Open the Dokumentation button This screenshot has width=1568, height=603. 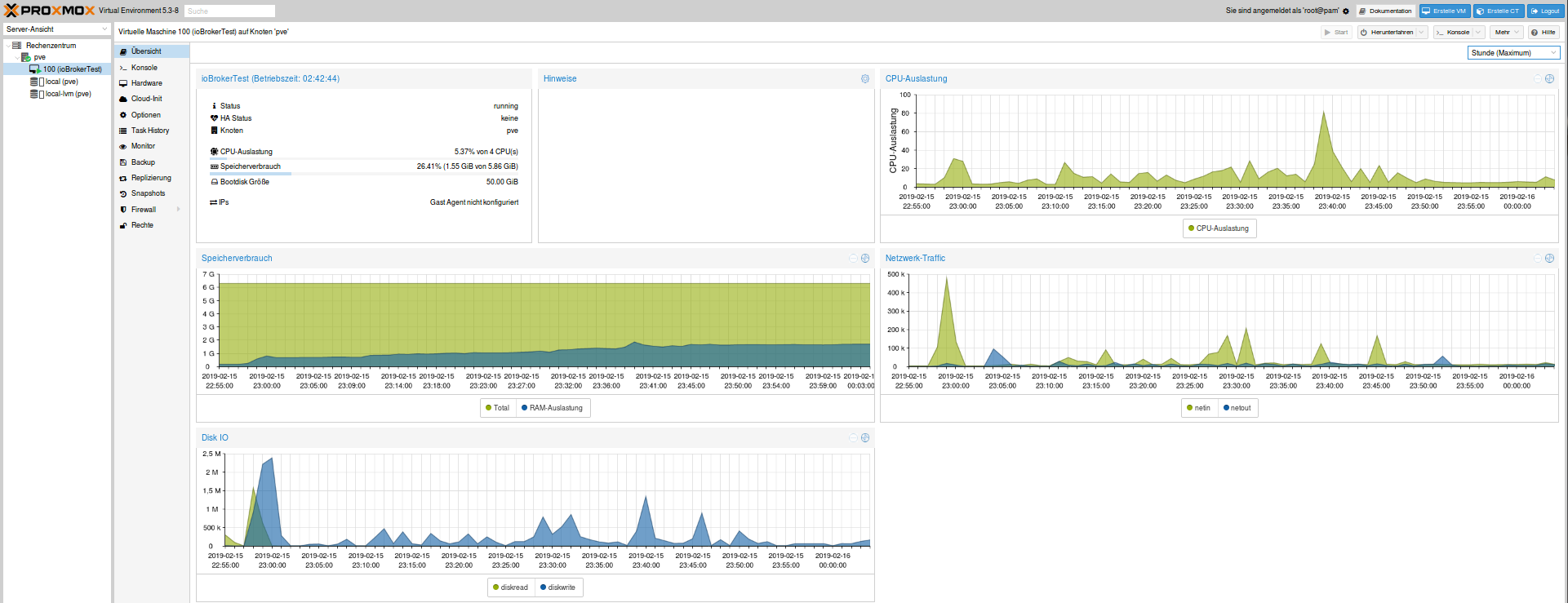pyautogui.click(x=1386, y=11)
